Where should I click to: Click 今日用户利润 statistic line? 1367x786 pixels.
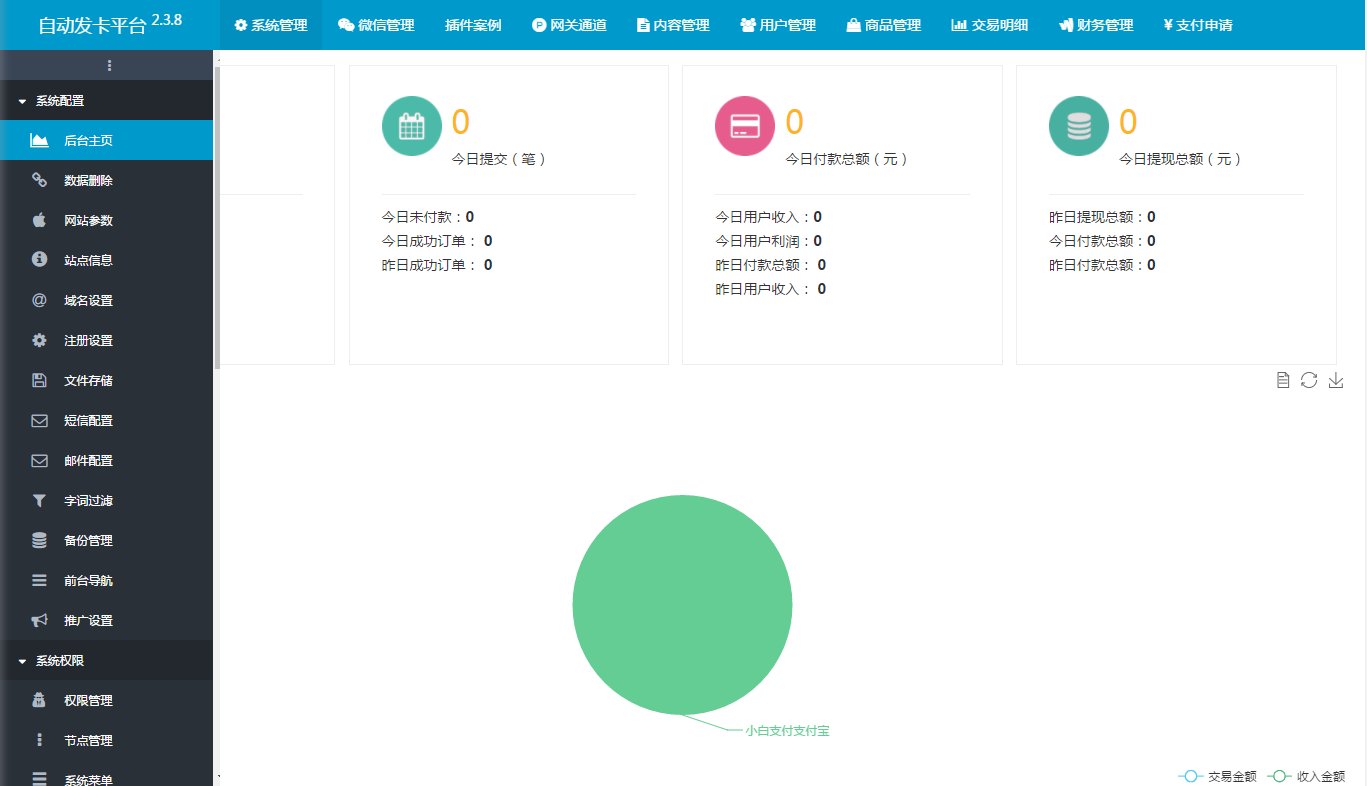click(x=769, y=241)
